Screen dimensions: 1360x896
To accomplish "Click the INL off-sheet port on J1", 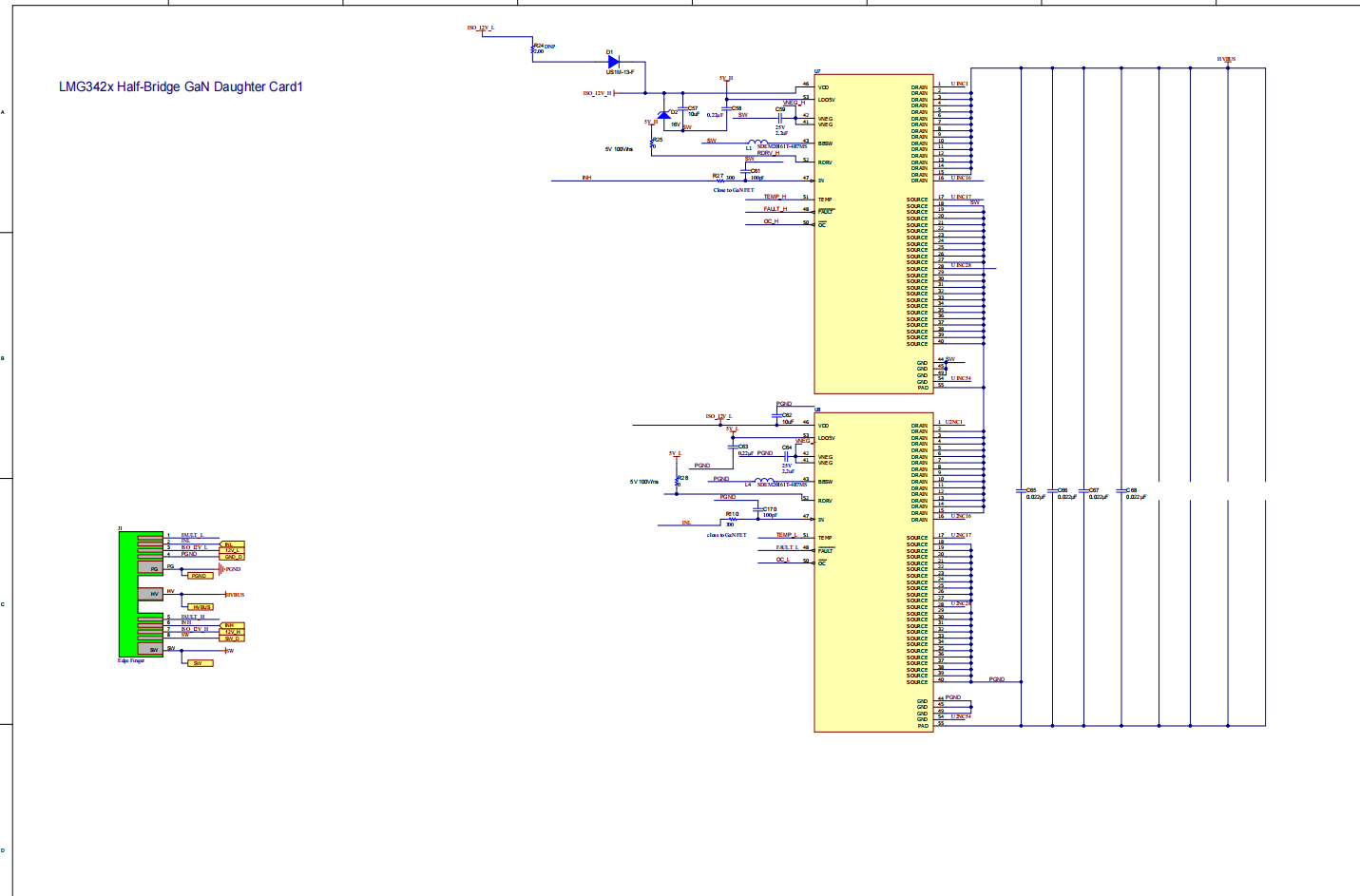I will tap(232, 544).
